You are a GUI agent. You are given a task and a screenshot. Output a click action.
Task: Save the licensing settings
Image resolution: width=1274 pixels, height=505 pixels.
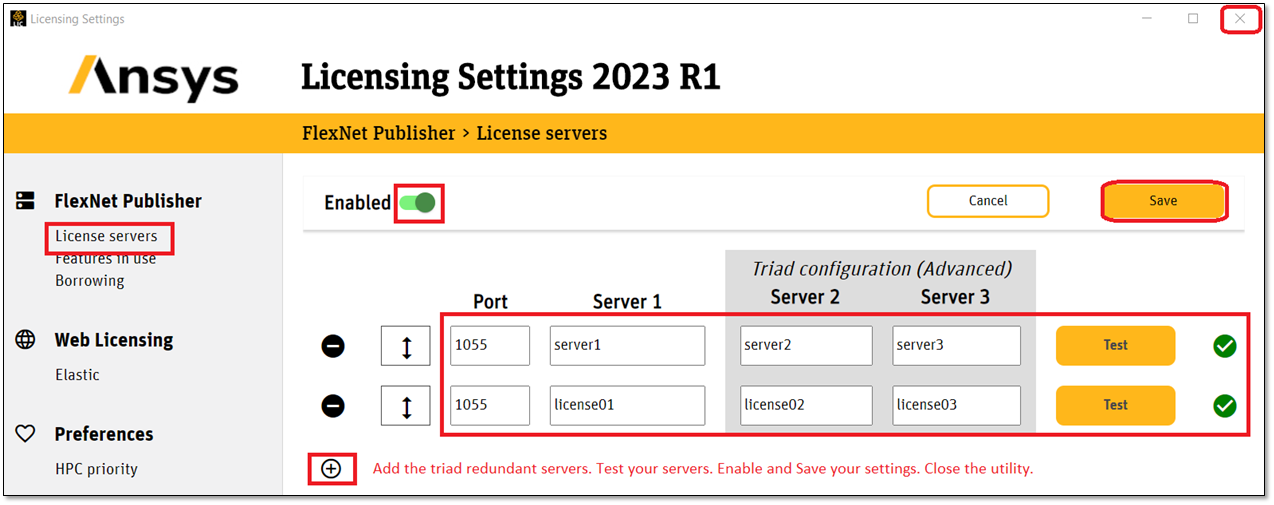point(1163,201)
